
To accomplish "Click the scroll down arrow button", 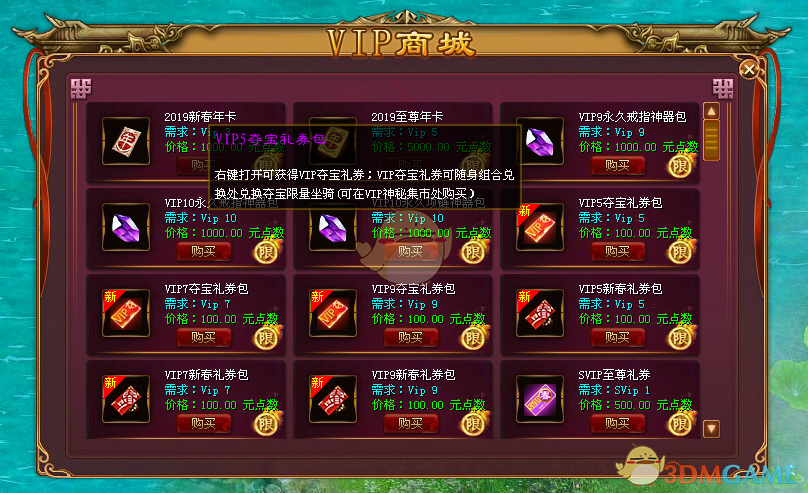I will tap(712, 429).
